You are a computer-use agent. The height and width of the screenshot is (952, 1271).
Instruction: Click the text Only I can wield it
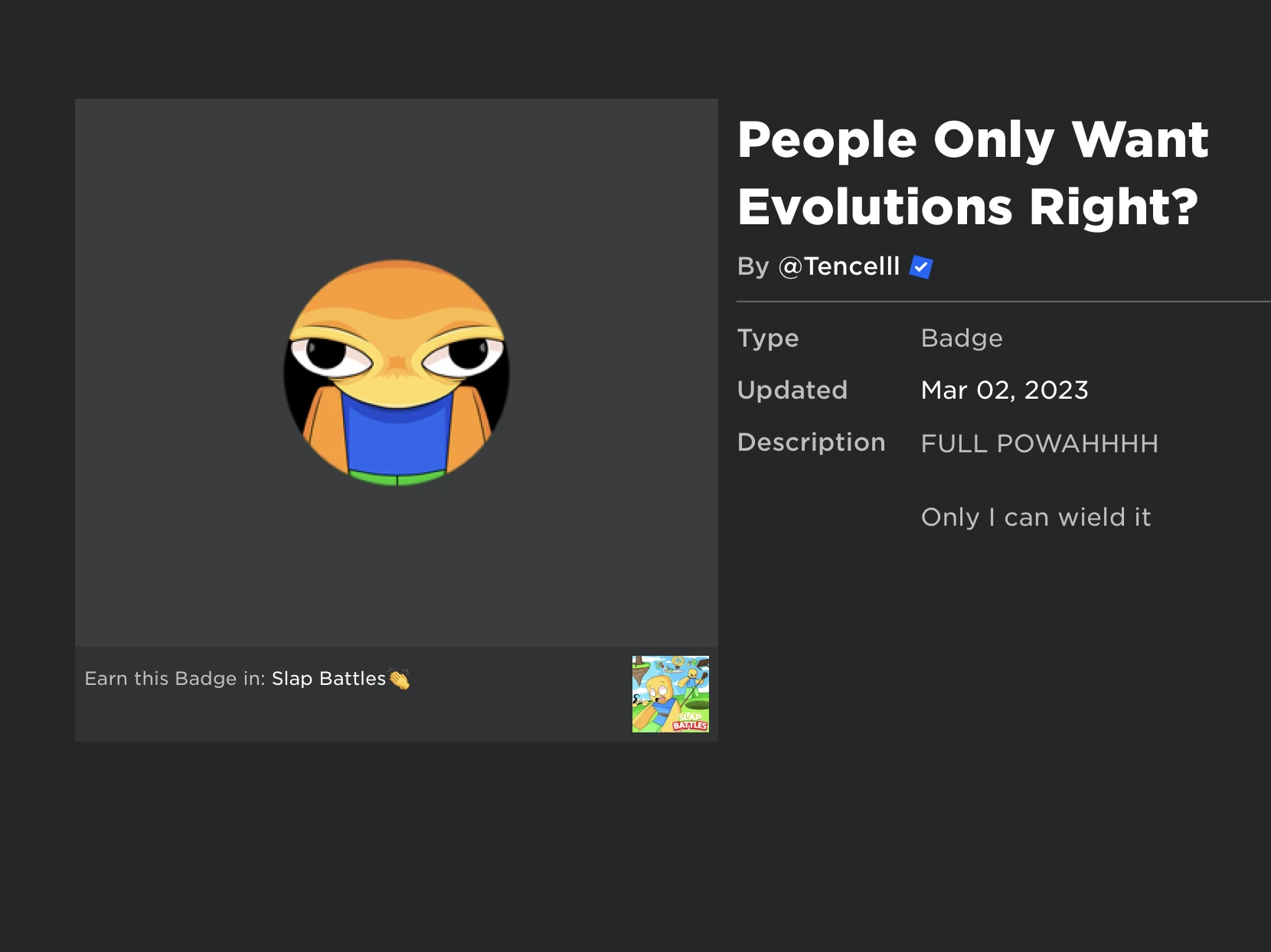coord(1036,517)
